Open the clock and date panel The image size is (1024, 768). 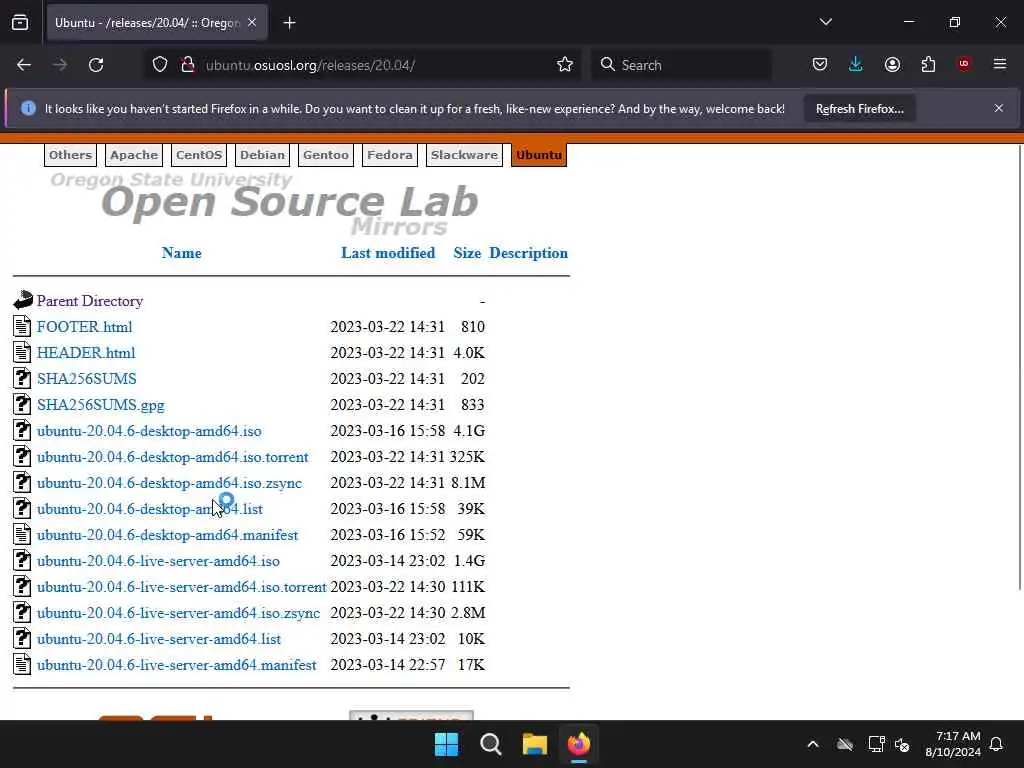coord(953,744)
